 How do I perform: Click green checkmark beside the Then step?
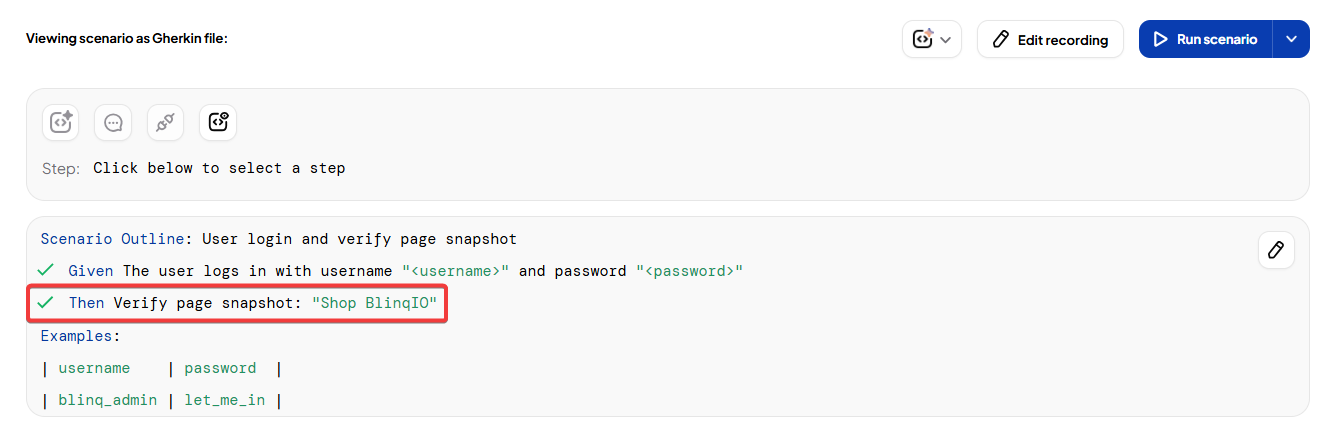(x=45, y=303)
